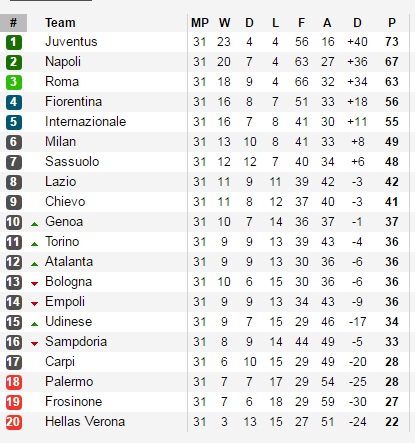Image resolution: width=415 pixels, height=443 pixels.
Task: Click Palermo rank 18 red badge
Action: pyautogui.click(x=14, y=382)
